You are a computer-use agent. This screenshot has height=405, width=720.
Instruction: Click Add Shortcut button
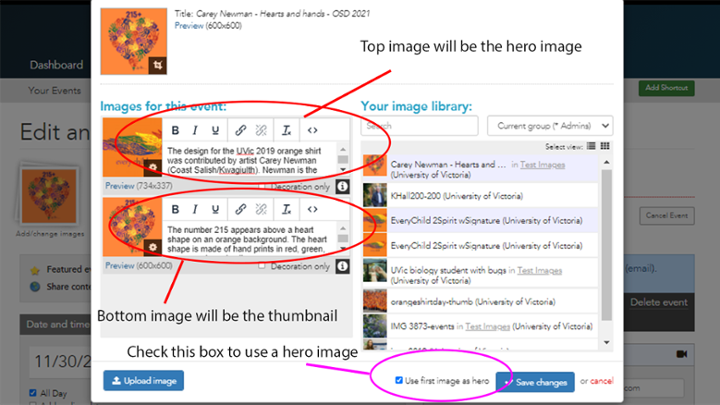point(667,88)
